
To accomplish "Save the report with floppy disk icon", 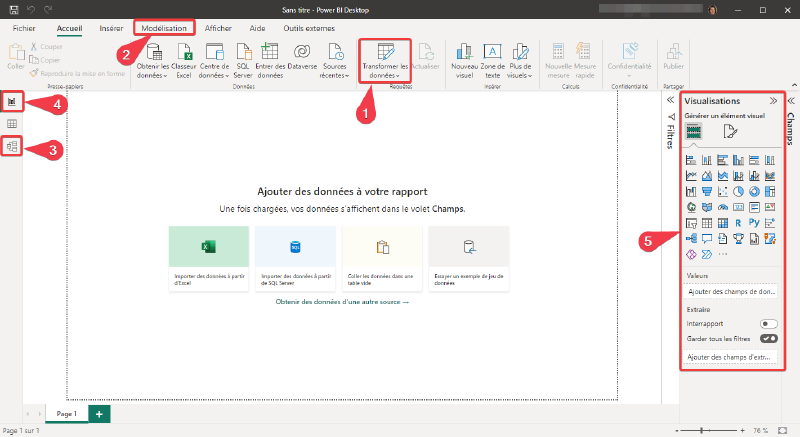I will (x=14, y=10).
